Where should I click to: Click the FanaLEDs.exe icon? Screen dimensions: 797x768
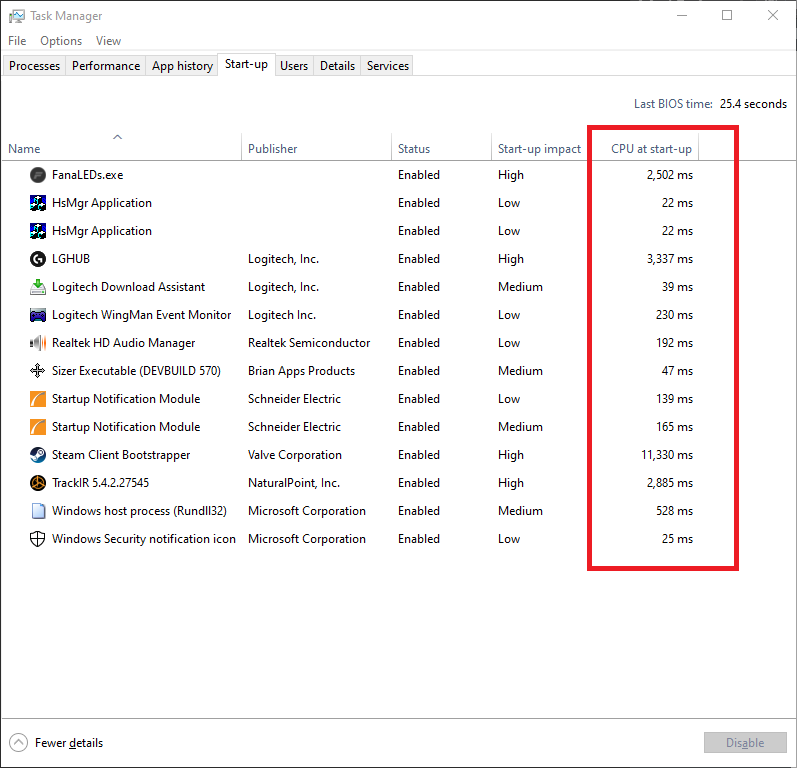pyautogui.click(x=38, y=175)
